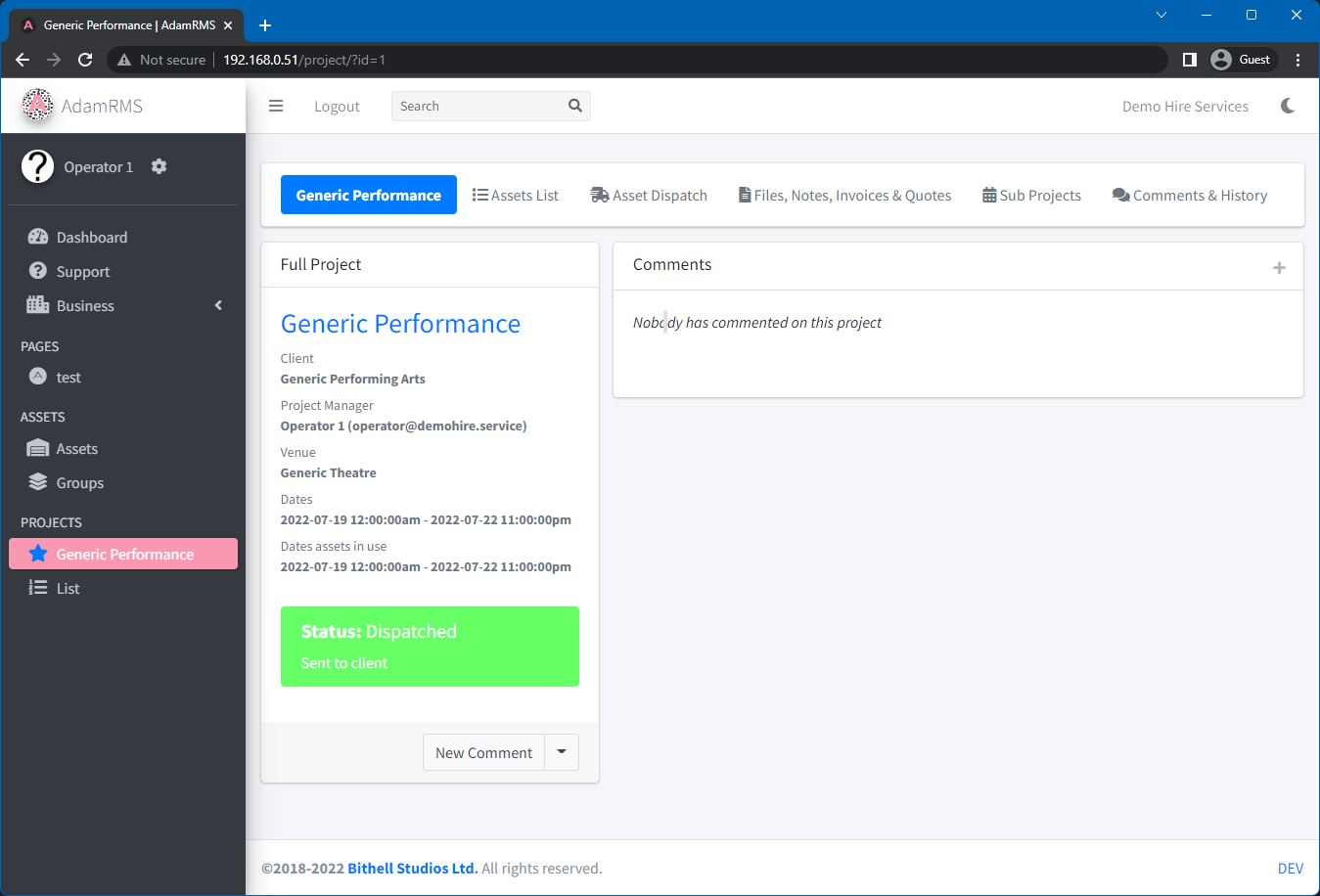Toggle the sidebar with the hamburger icon
1320x896 pixels.
tap(276, 106)
